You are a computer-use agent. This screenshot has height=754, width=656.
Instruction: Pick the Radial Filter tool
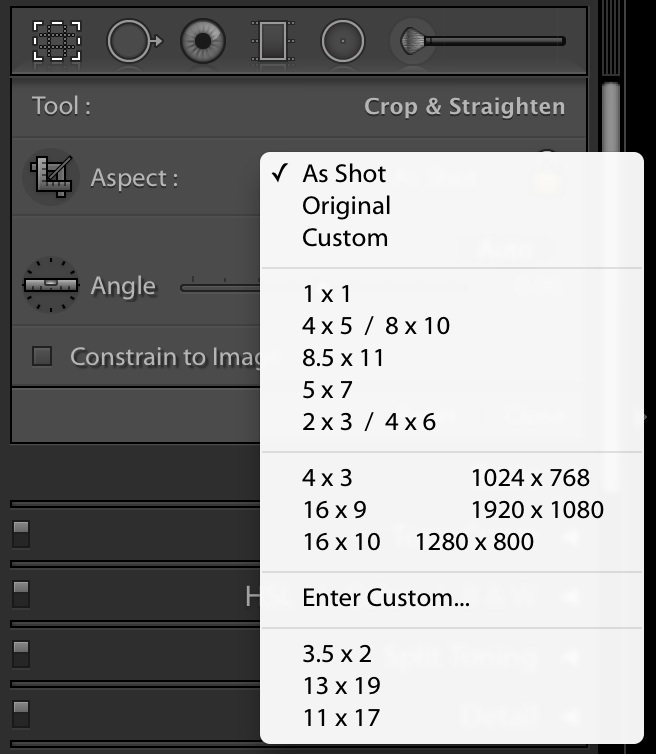pyautogui.click(x=342, y=41)
